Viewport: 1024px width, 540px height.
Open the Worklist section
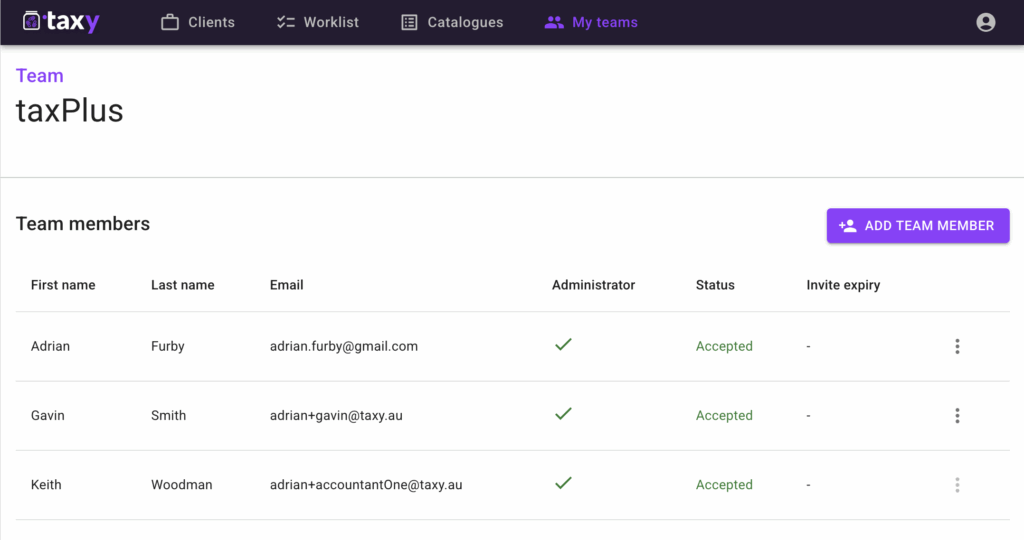coord(317,22)
